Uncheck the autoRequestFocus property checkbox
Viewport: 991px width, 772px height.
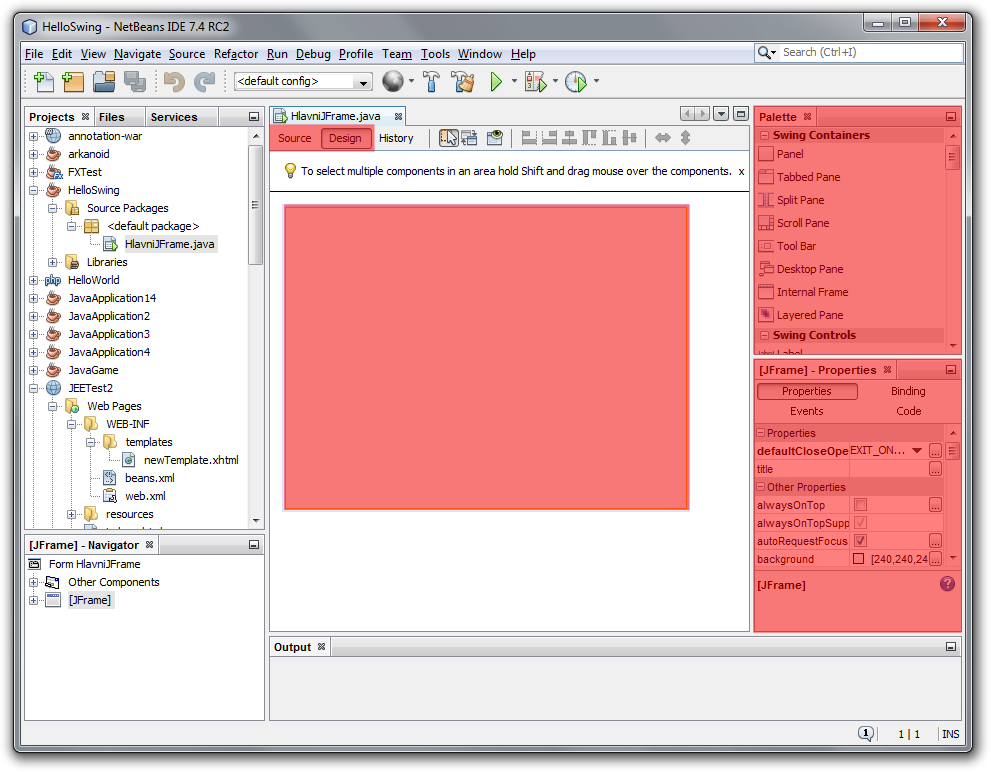pyautogui.click(x=857, y=540)
